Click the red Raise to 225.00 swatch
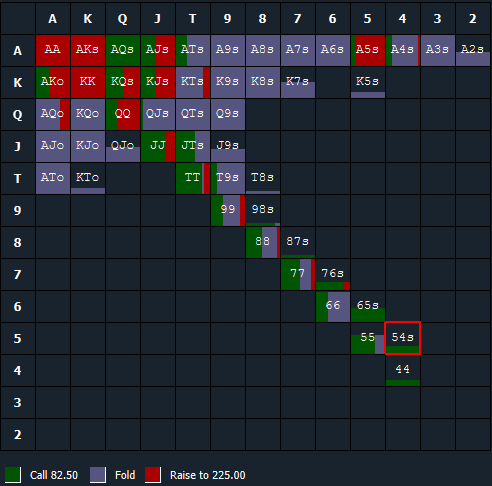 pyautogui.click(x=153, y=475)
